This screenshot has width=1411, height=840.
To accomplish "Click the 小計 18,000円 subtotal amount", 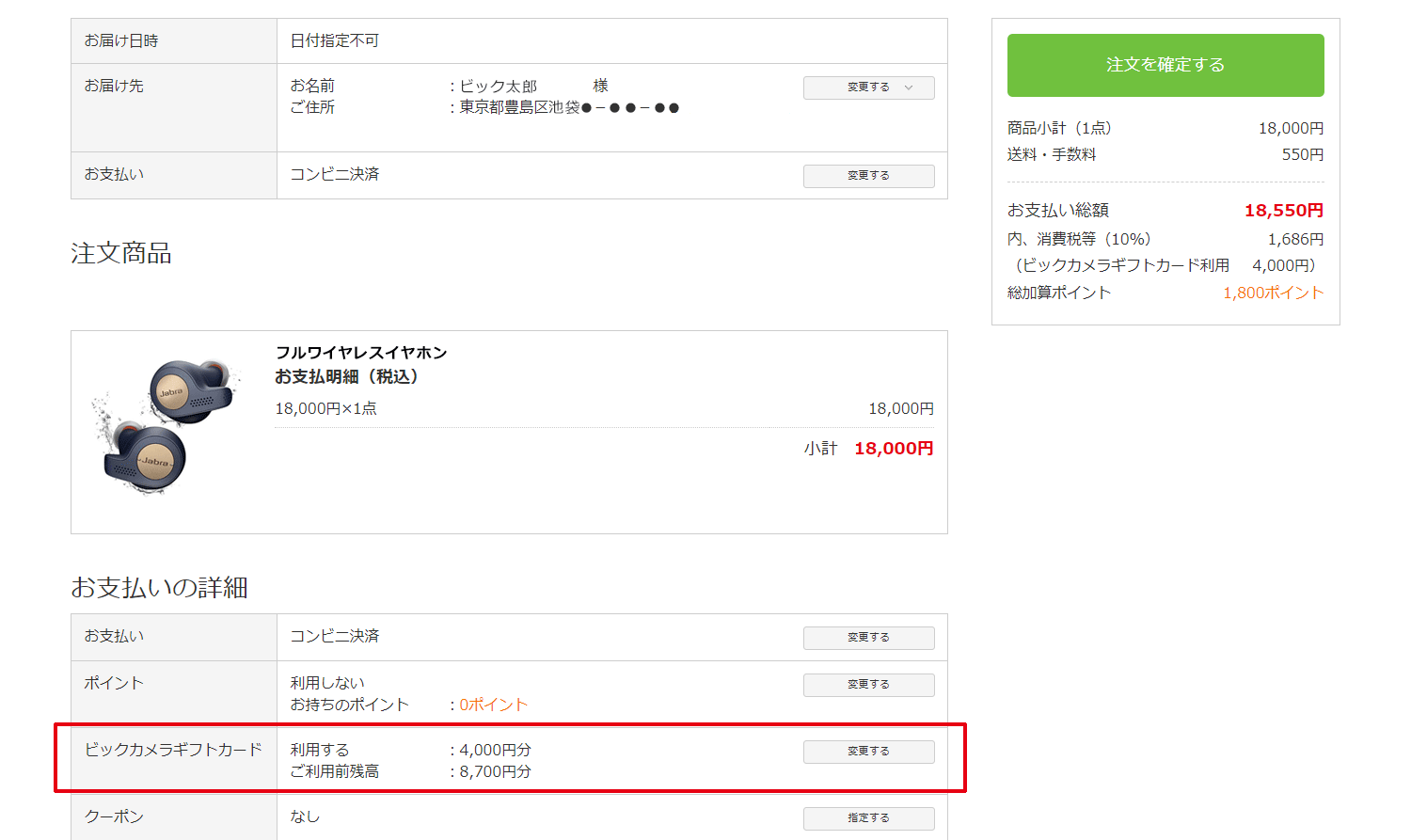I will point(894,449).
